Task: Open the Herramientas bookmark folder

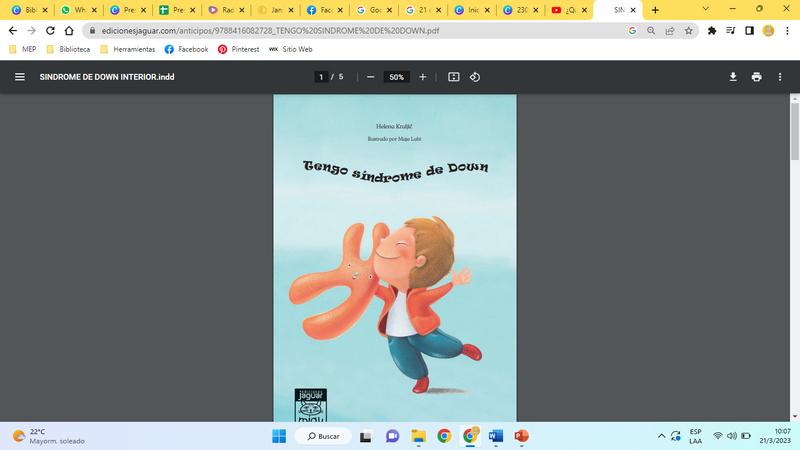Action: 128,49
